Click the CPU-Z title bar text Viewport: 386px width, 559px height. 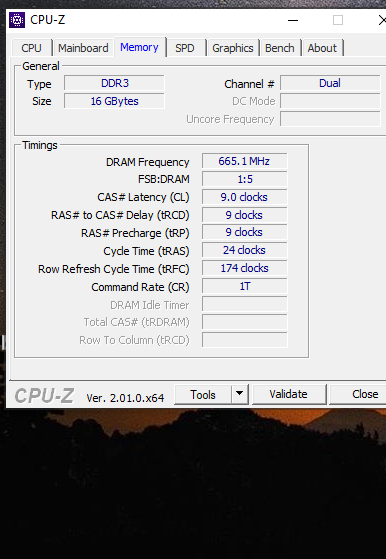click(47, 20)
